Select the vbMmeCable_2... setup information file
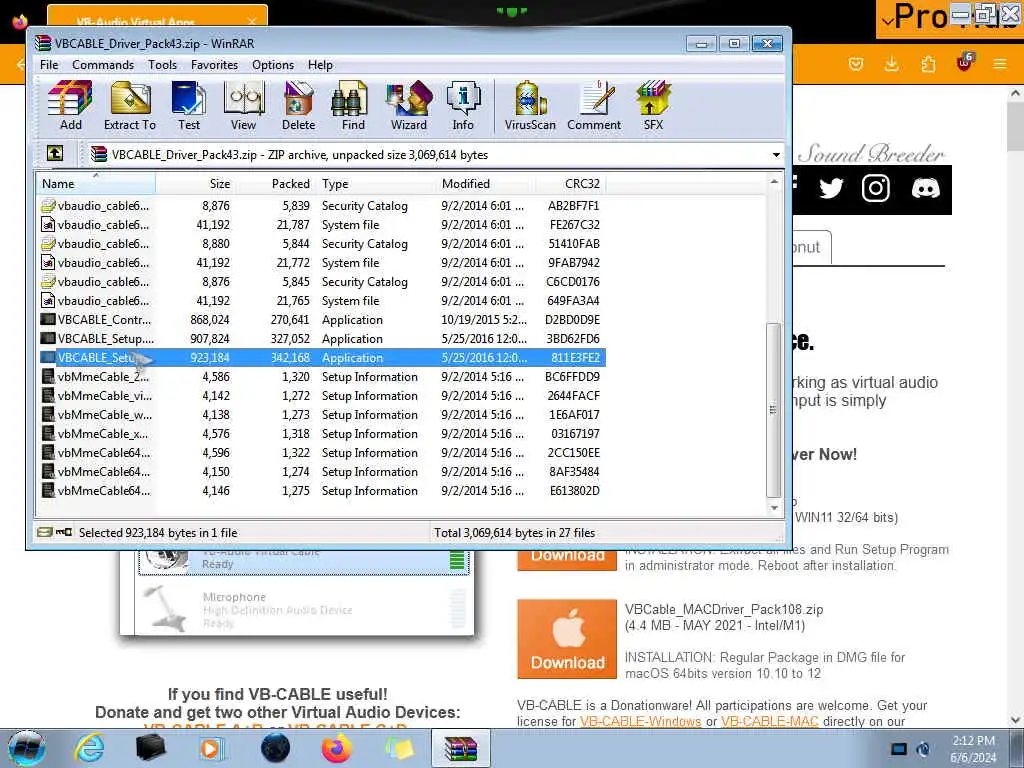The image size is (1024, 768). (321, 377)
